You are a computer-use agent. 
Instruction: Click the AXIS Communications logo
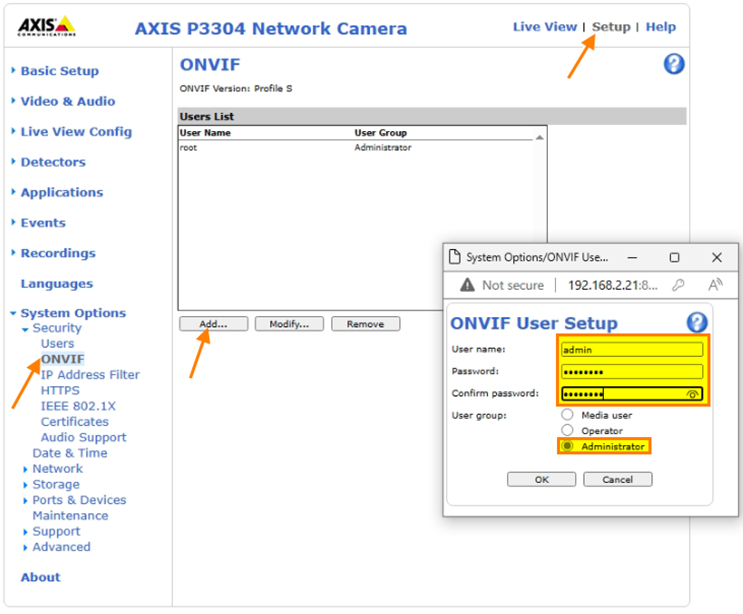(46, 26)
